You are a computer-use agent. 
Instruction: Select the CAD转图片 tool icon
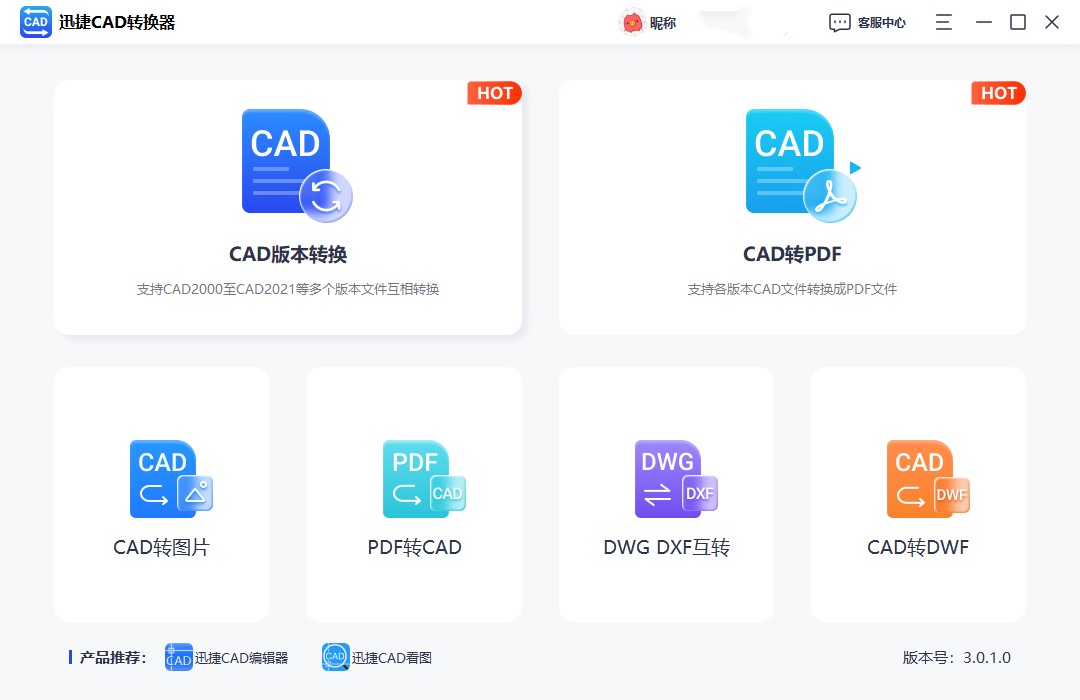[171, 479]
